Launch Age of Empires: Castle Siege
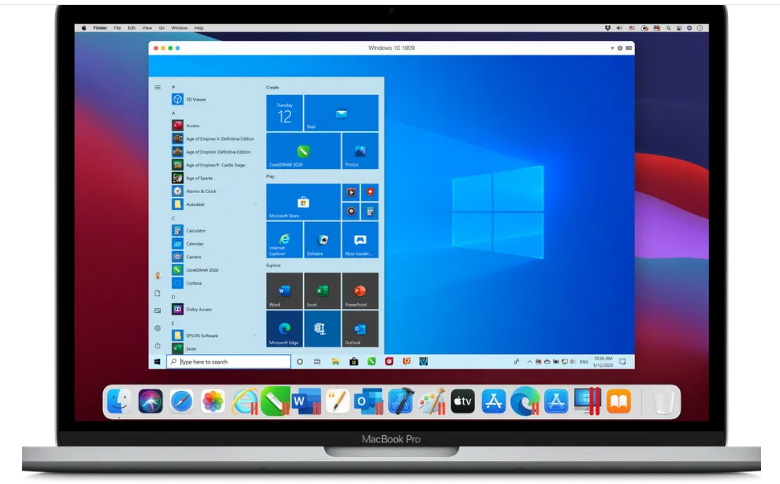Viewport: 780px width, 484px height. 209,165
